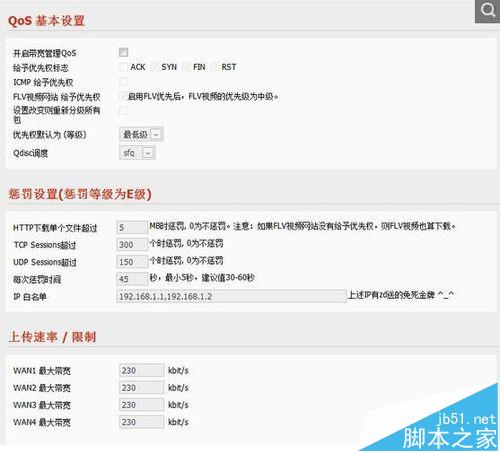Viewport: 500px width, 453px height.
Task: Click the magnifier search icon
Action: coord(487,11)
